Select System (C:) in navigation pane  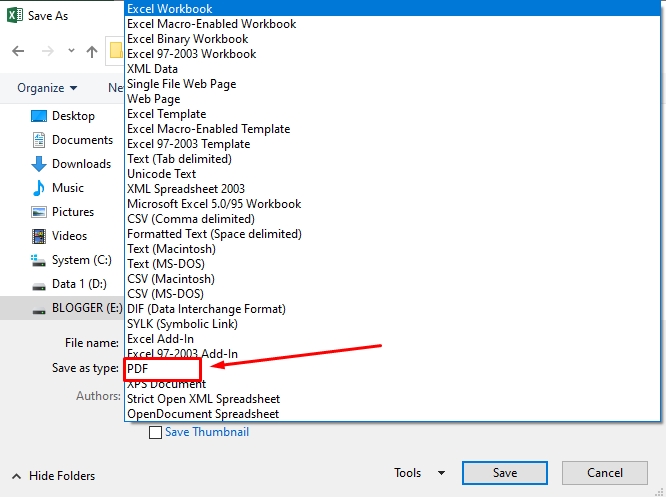coord(82,260)
